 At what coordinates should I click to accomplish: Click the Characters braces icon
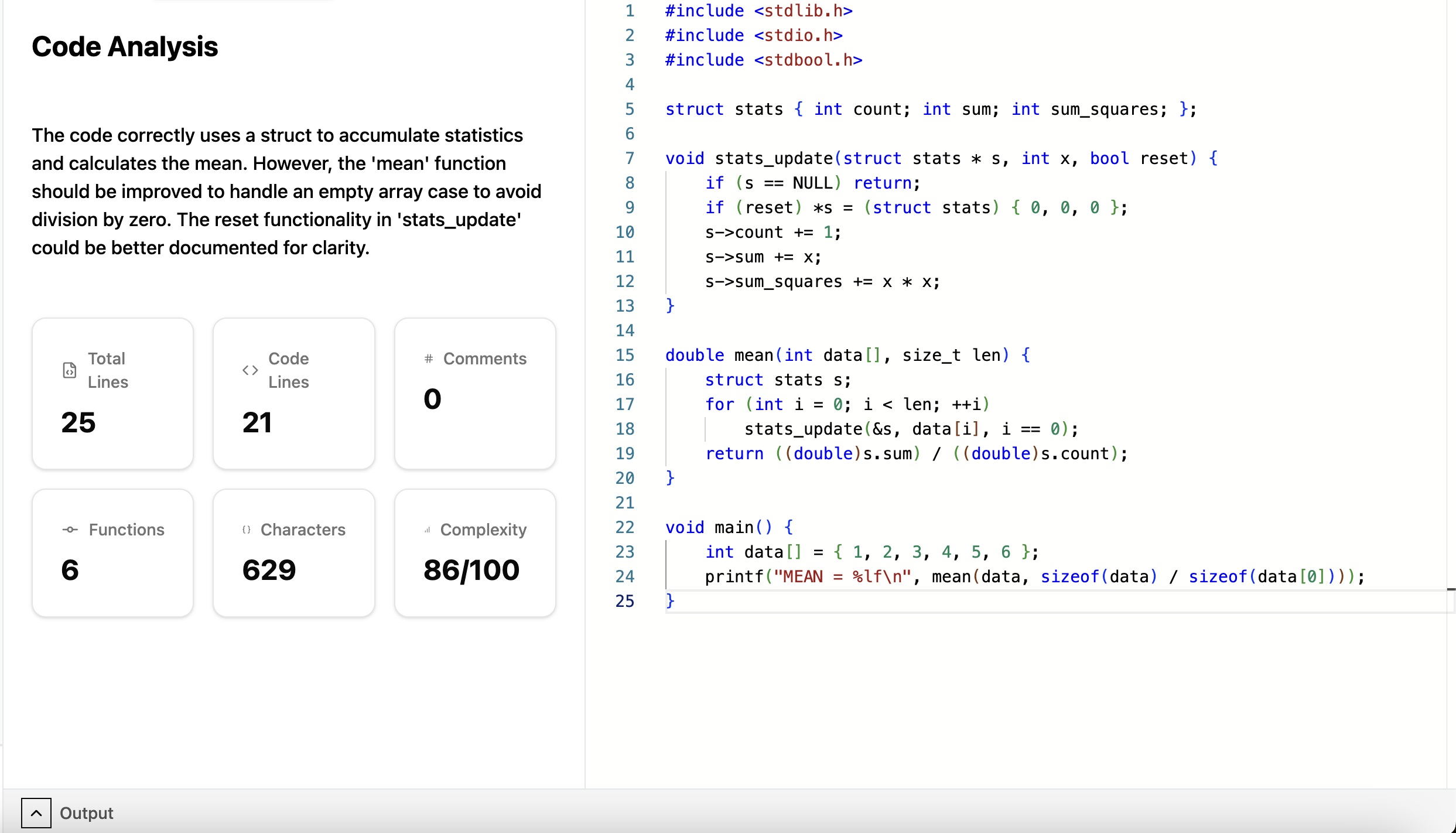[247, 530]
